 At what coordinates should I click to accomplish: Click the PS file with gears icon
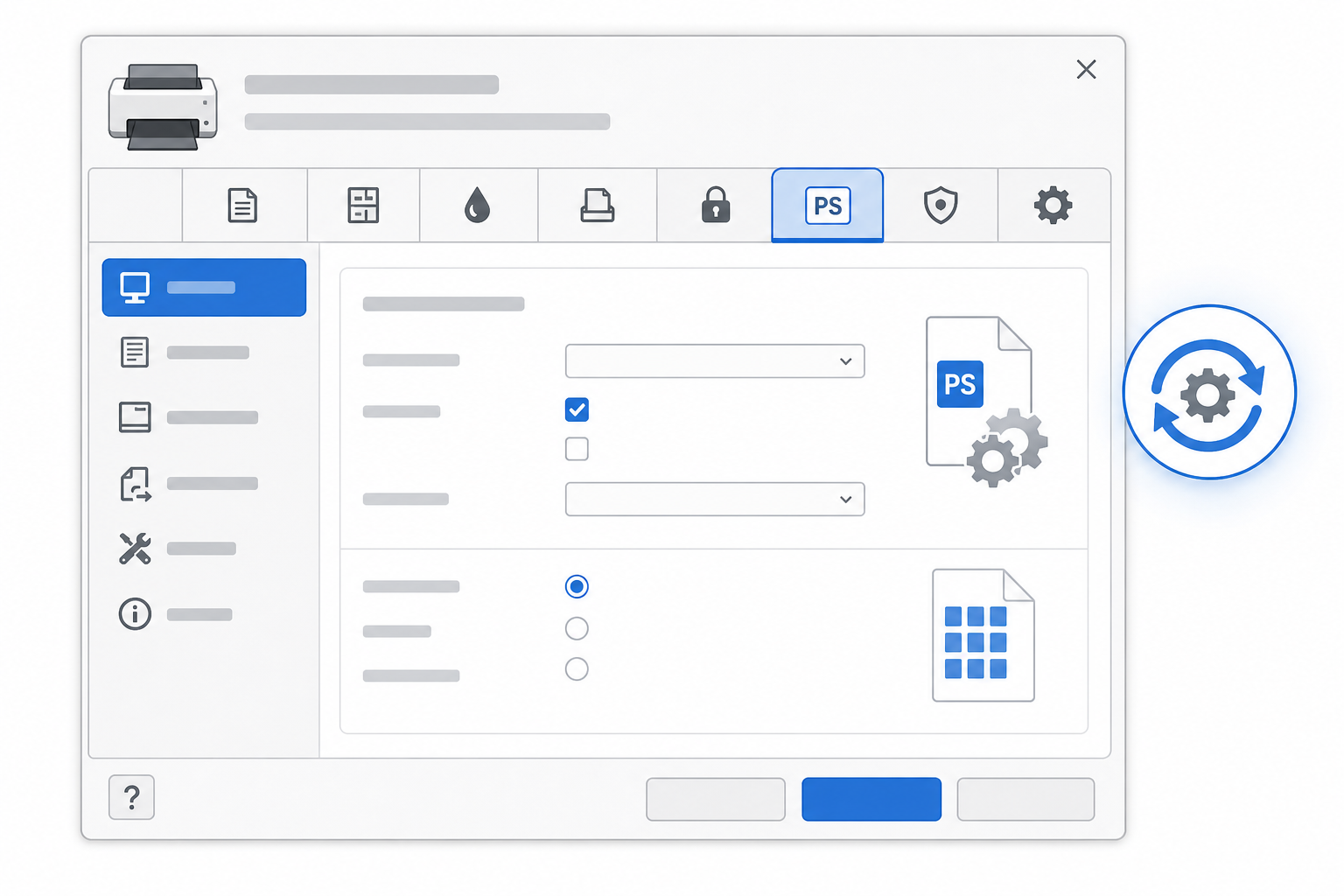click(x=986, y=402)
